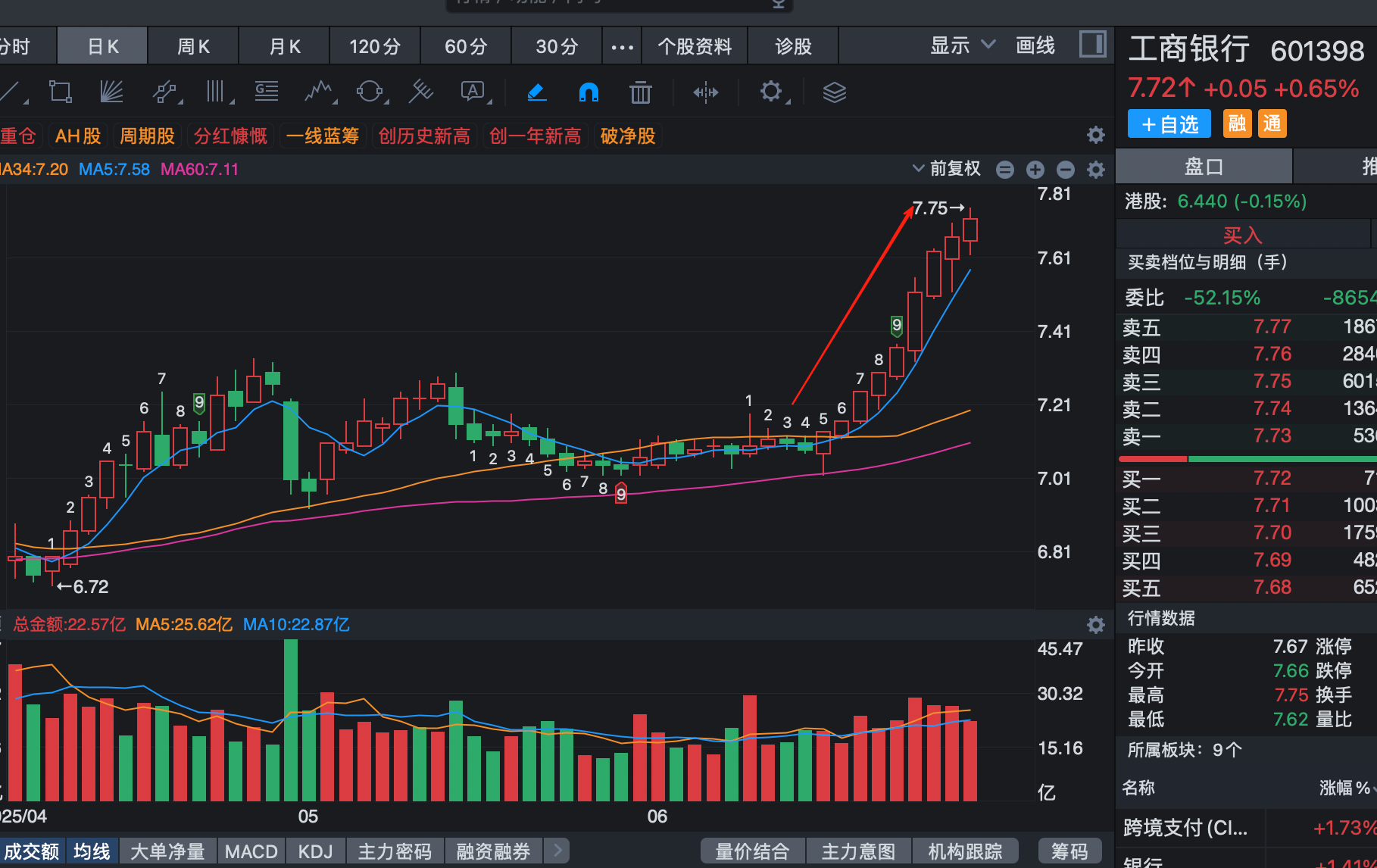Open the 盘口 order book tab
Image resolution: width=1377 pixels, height=868 pixels.
(x=1204, y=167)
